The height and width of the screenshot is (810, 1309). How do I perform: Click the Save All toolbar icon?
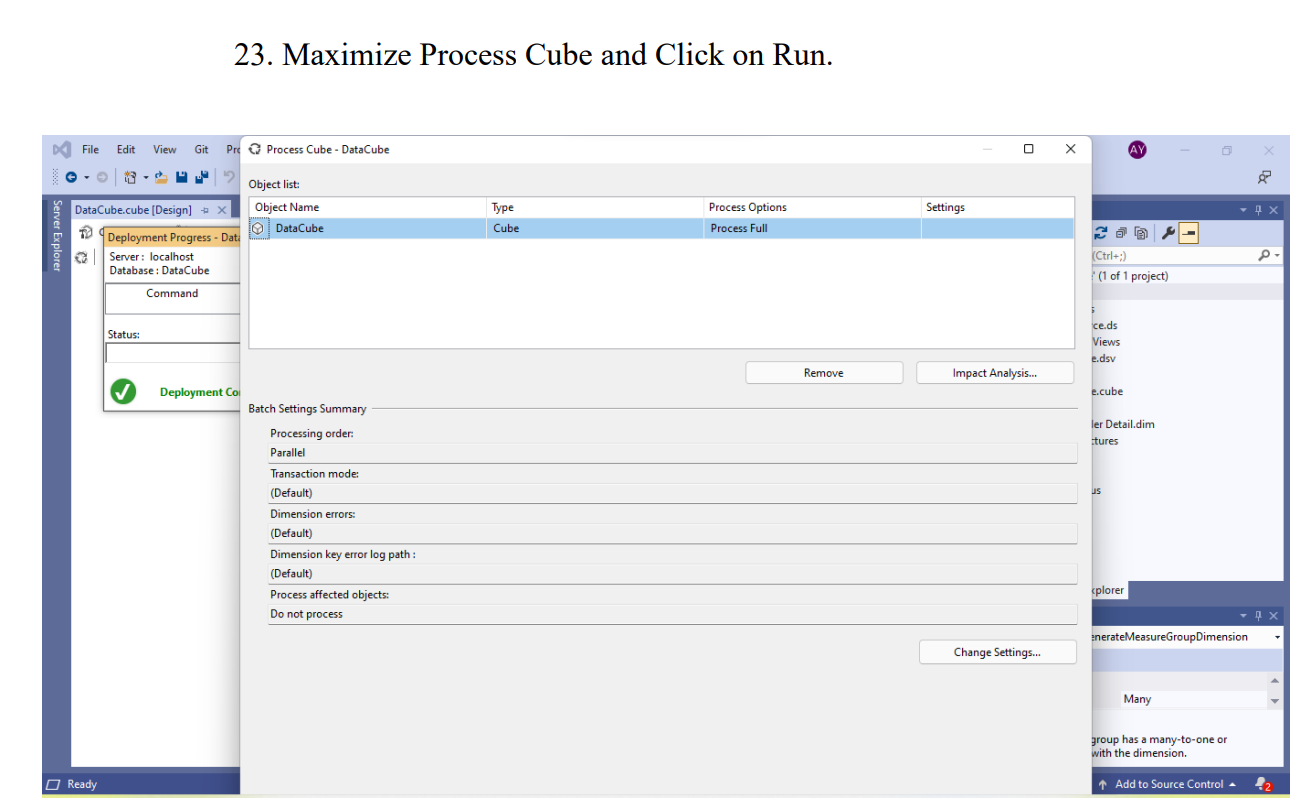pos(201,177)
